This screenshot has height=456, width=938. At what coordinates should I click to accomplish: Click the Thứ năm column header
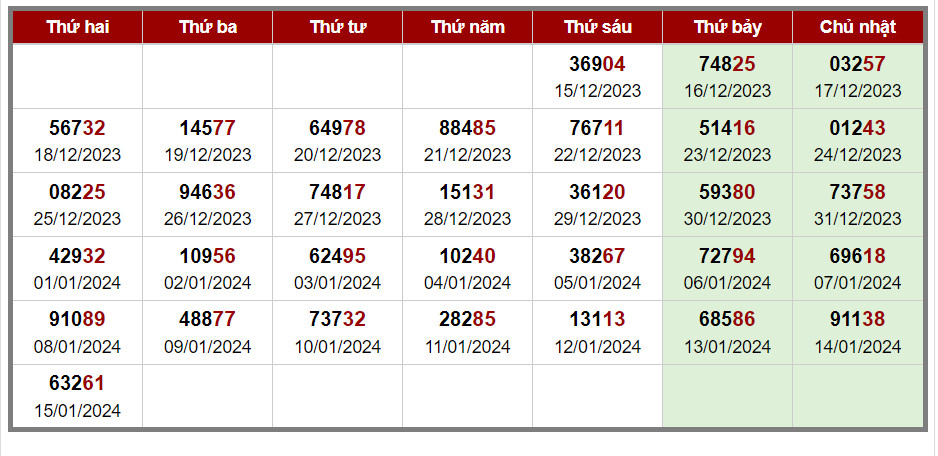tap(467, 27)
